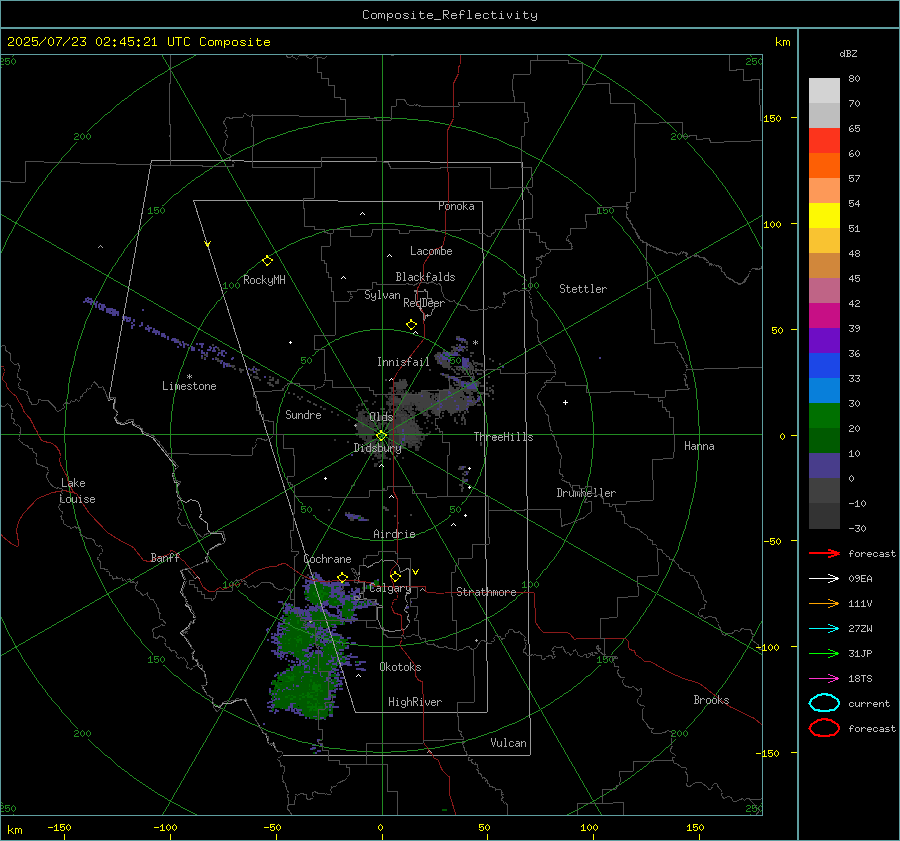Click the Stettler town label
Viewport: 900px width, 841px height.
point(583,289)
